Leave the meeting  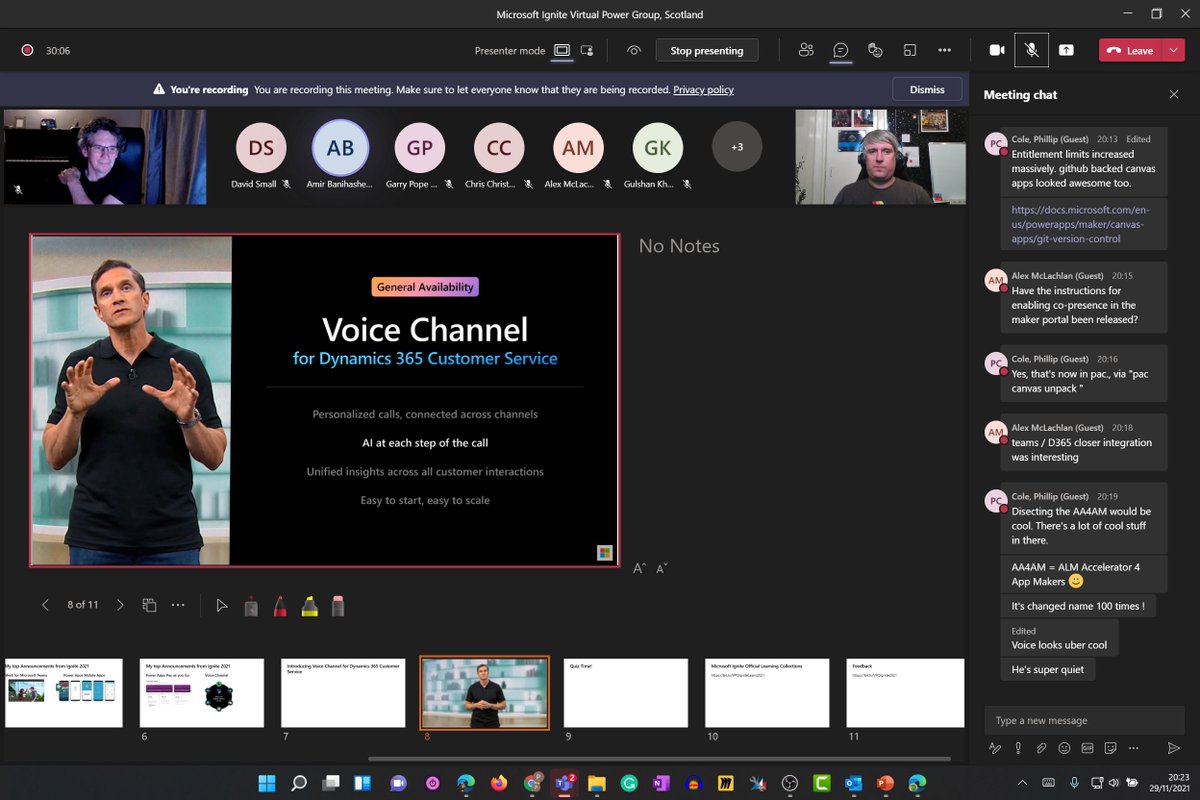(1130, 50)
